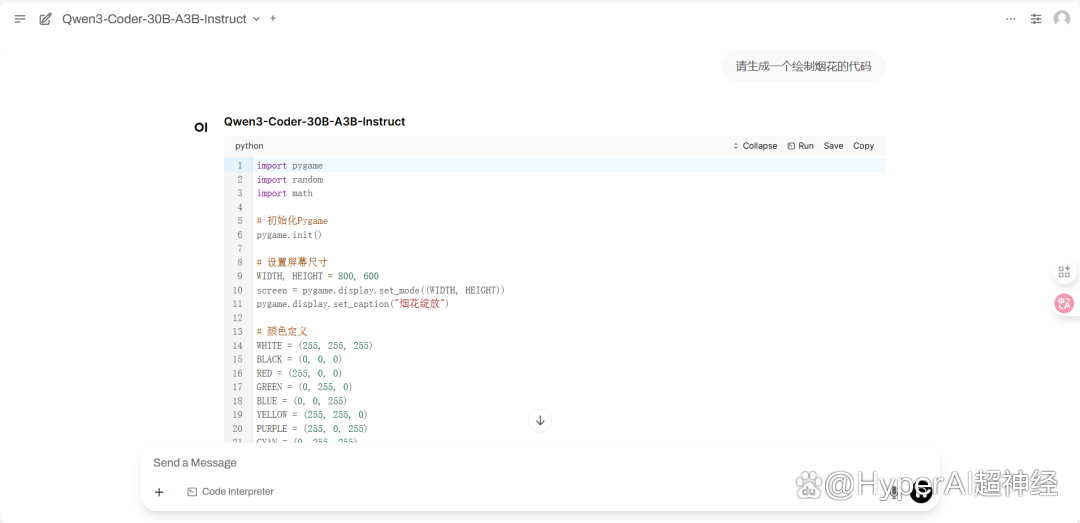Image resolution: width=1080 pixels, height=523 pixels.
Task: Click code line 1 import pygame
Action: click(290, 166)
